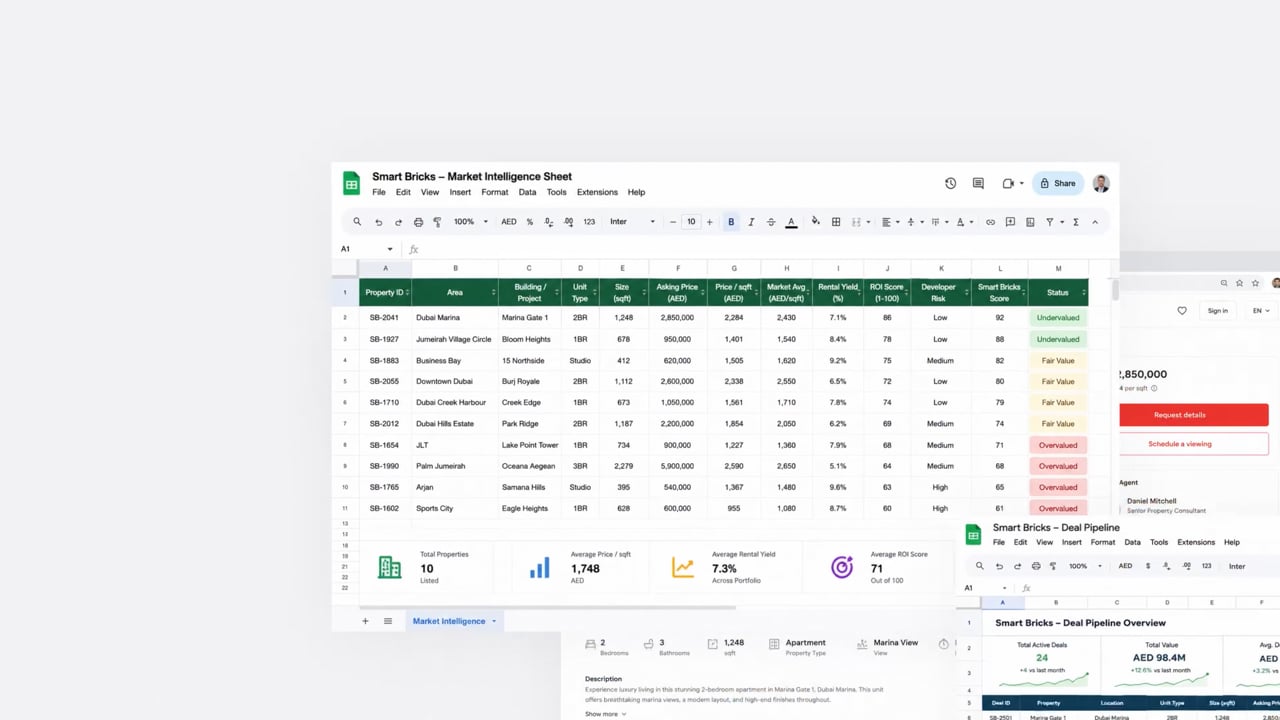Toggle italic in Market Intelligence Sheet toolbar
The height and width of the screenshot is (720, 1280).
click(751, 222)
